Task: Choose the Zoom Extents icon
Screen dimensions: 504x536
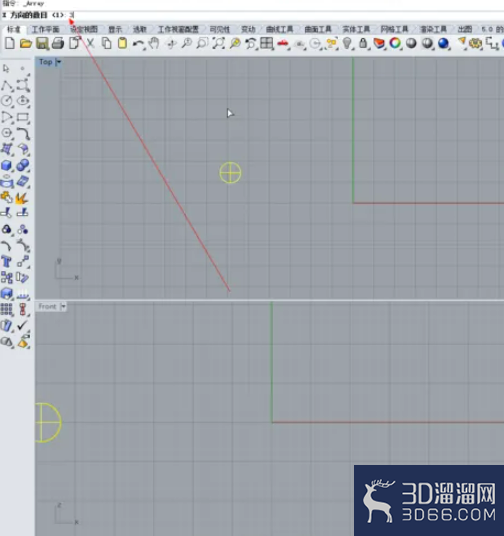Action: (218, 43)
